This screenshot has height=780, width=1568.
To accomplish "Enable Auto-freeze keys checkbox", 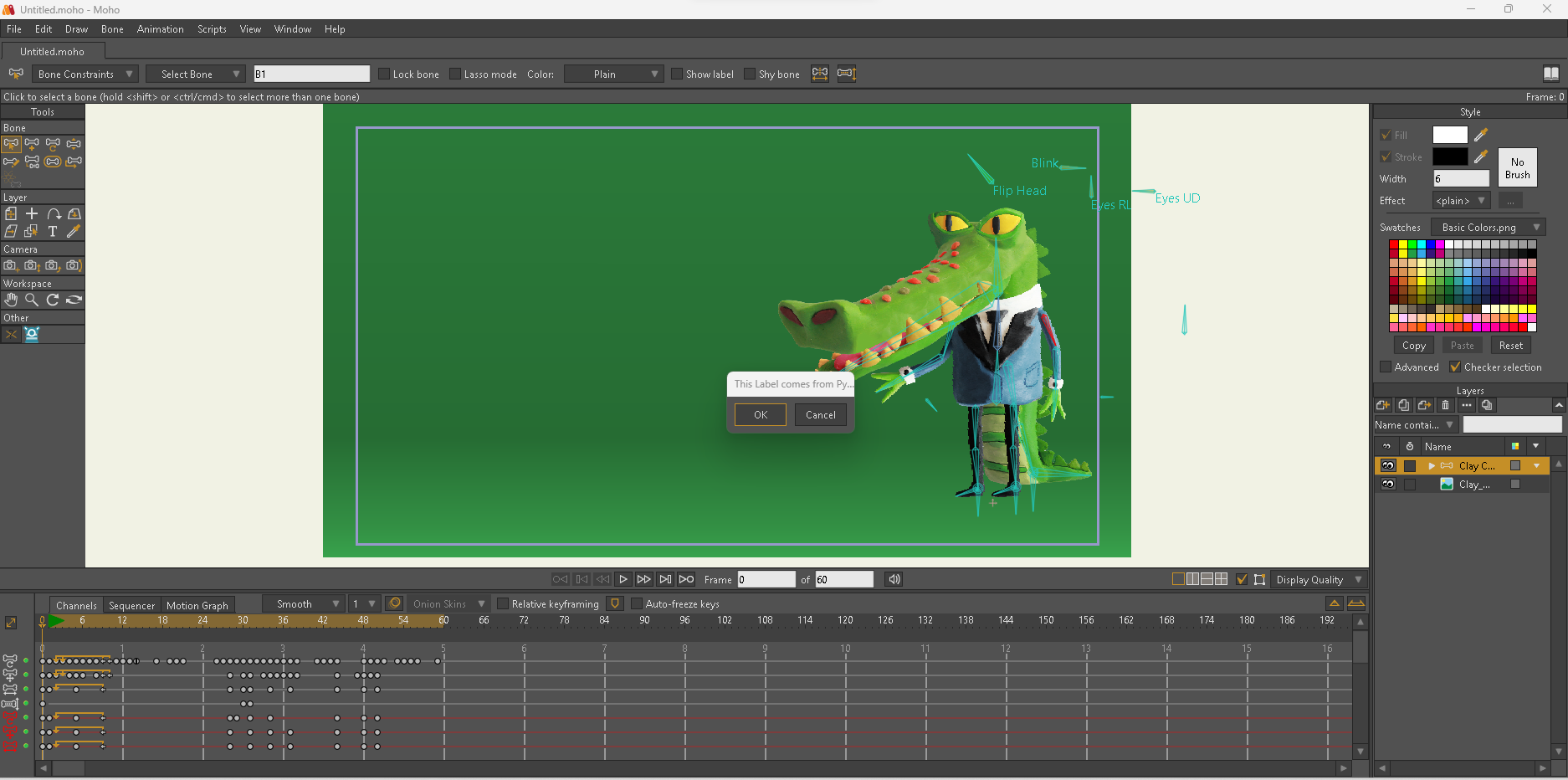I will (x=637, y=603).
